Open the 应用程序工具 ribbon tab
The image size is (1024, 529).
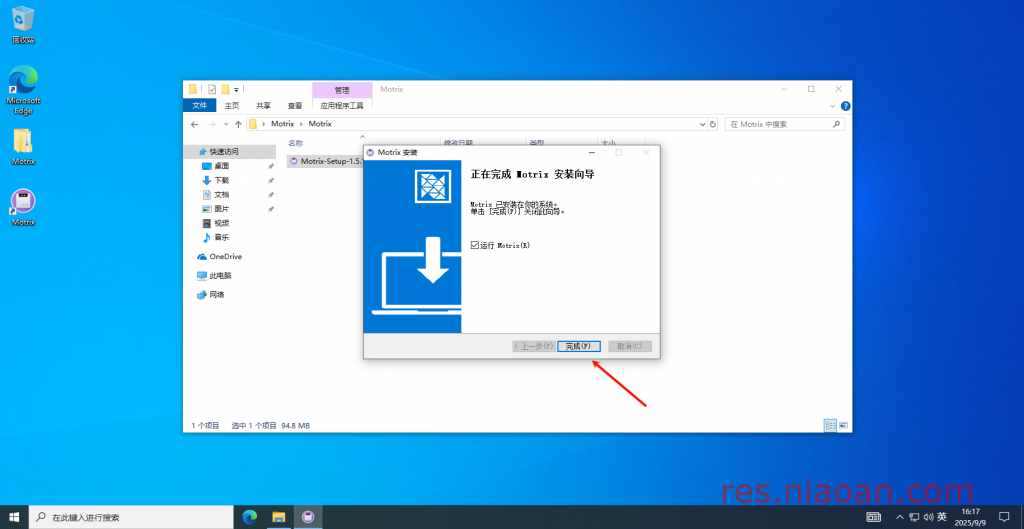pyautogui.click(x=342, y=105)
